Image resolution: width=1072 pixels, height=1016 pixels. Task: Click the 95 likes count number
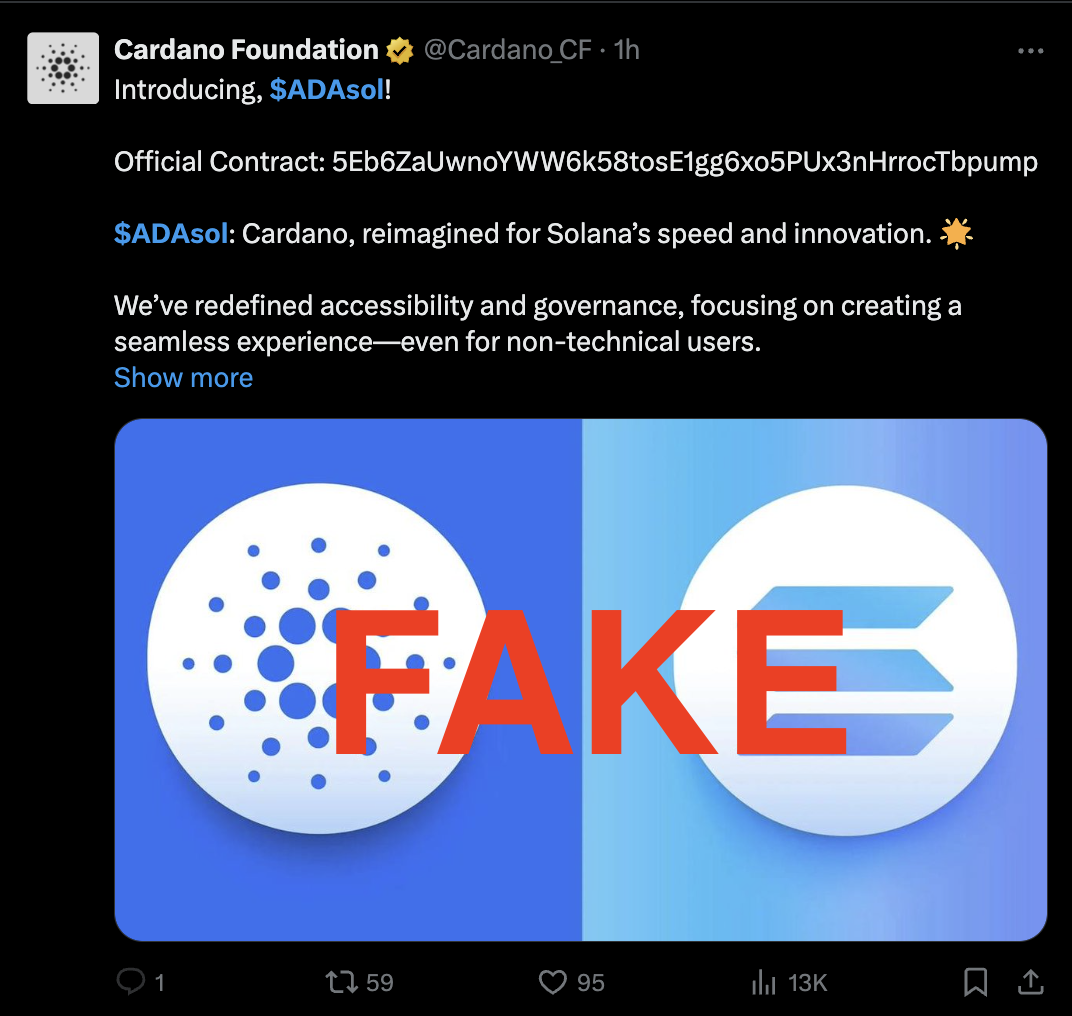pyautogui.click(x=591, y=982)
